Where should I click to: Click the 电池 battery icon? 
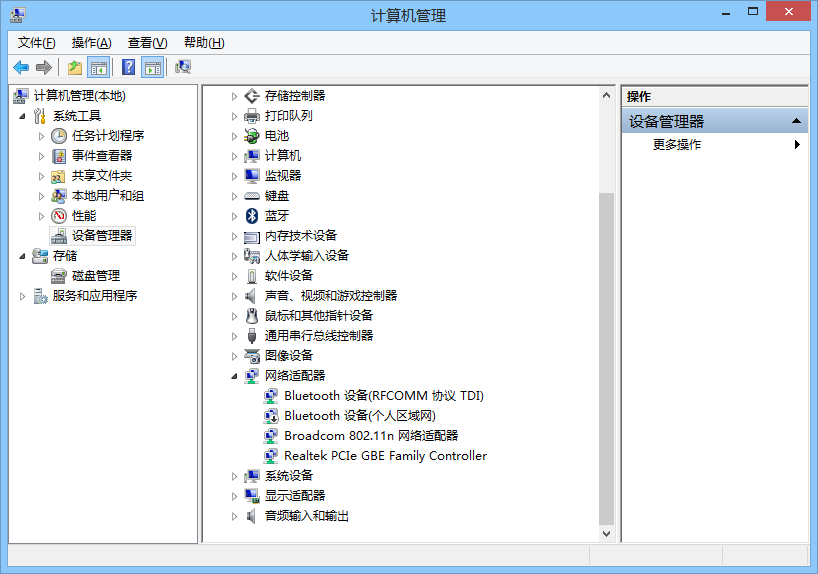point(251,136)
